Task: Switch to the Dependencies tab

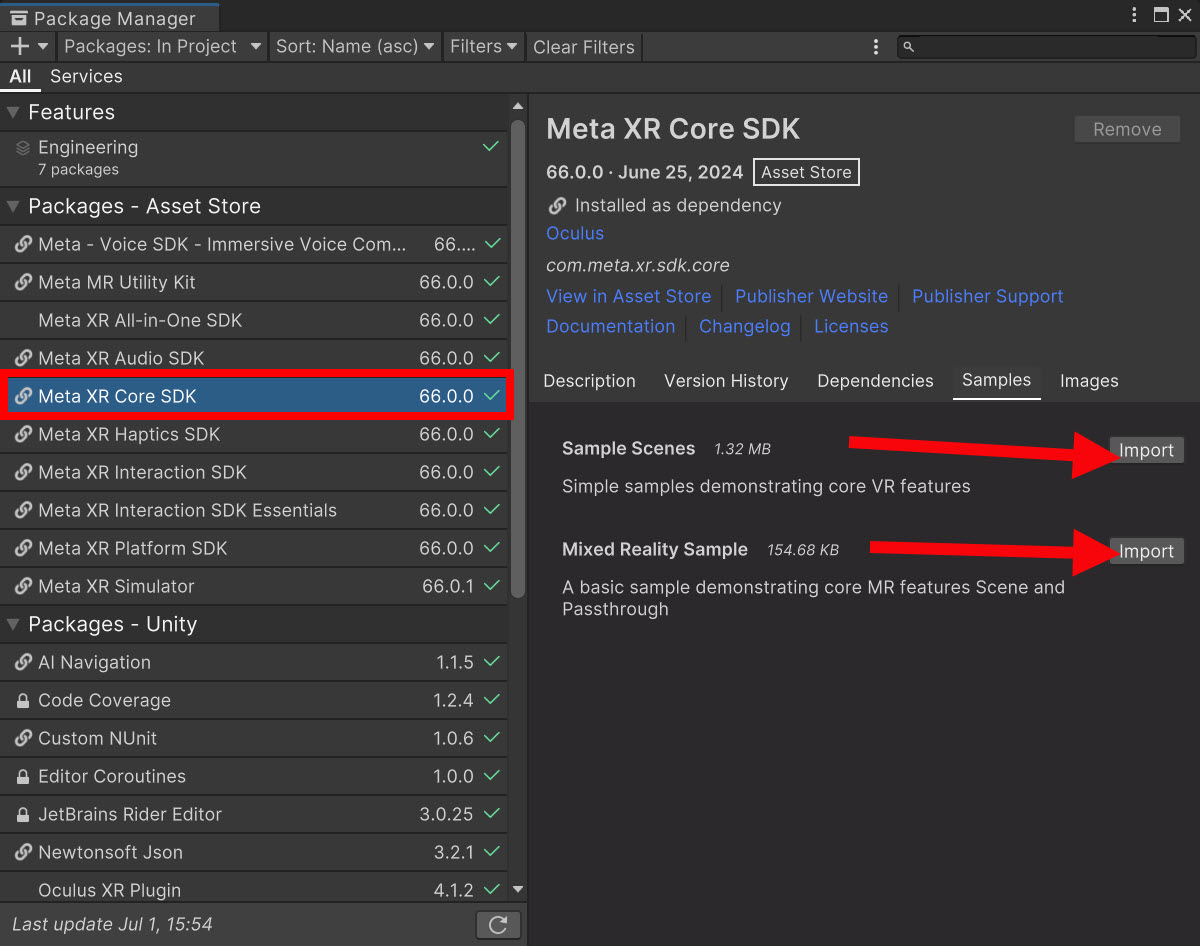Action: point(875,381)
